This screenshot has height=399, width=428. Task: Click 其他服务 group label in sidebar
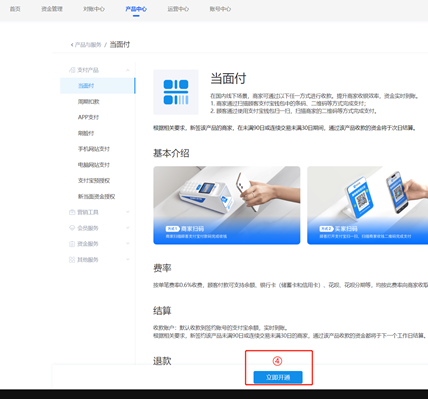pyautogui.click(x=88, y=260)
